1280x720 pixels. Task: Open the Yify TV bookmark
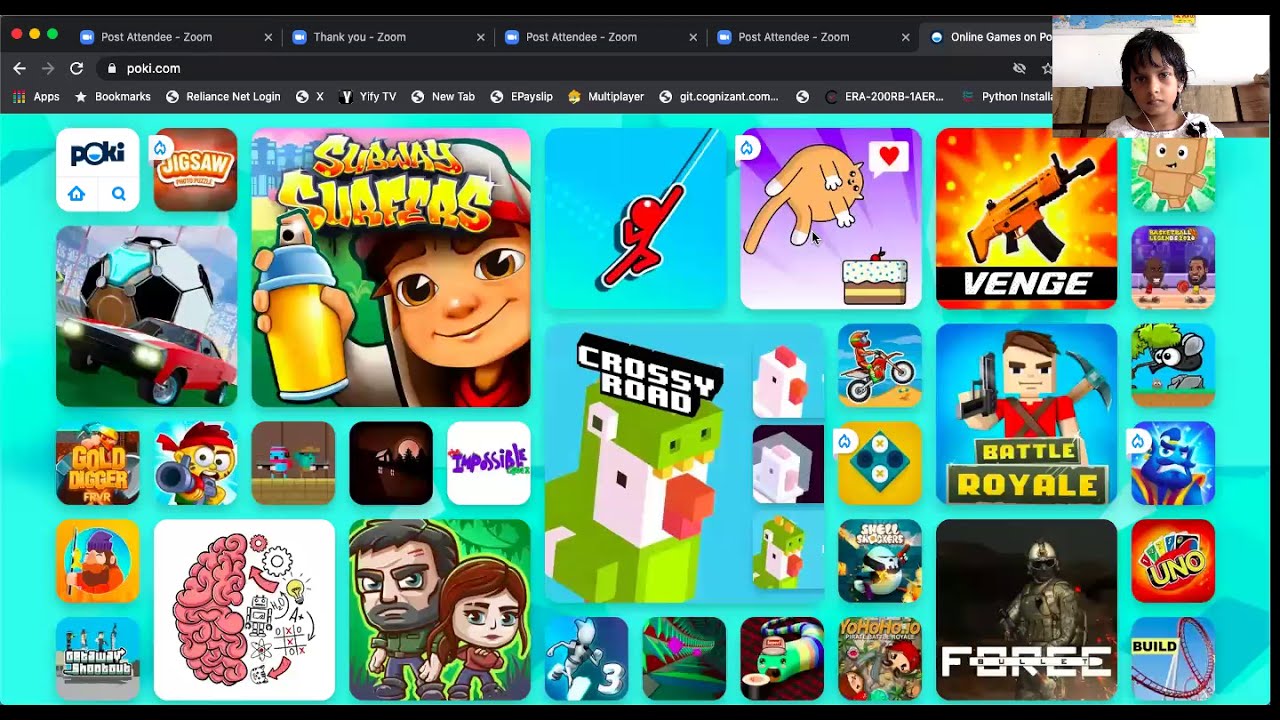point(369,97)
